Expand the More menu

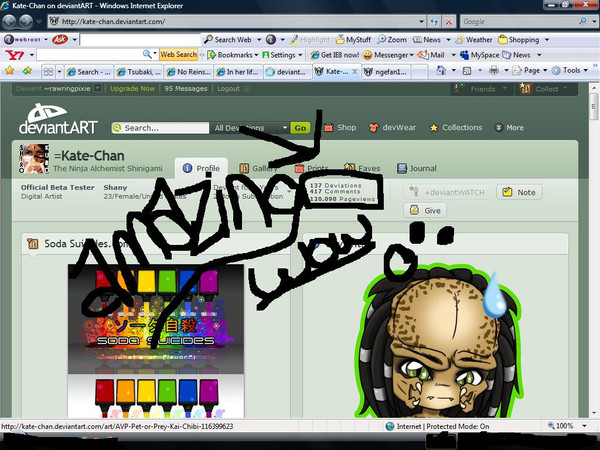(x=509, y=127)
